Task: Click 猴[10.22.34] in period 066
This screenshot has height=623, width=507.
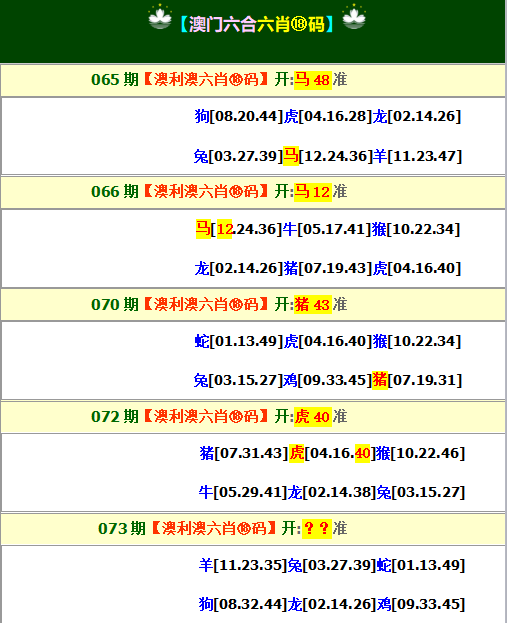Action: (x=416, y=229)
